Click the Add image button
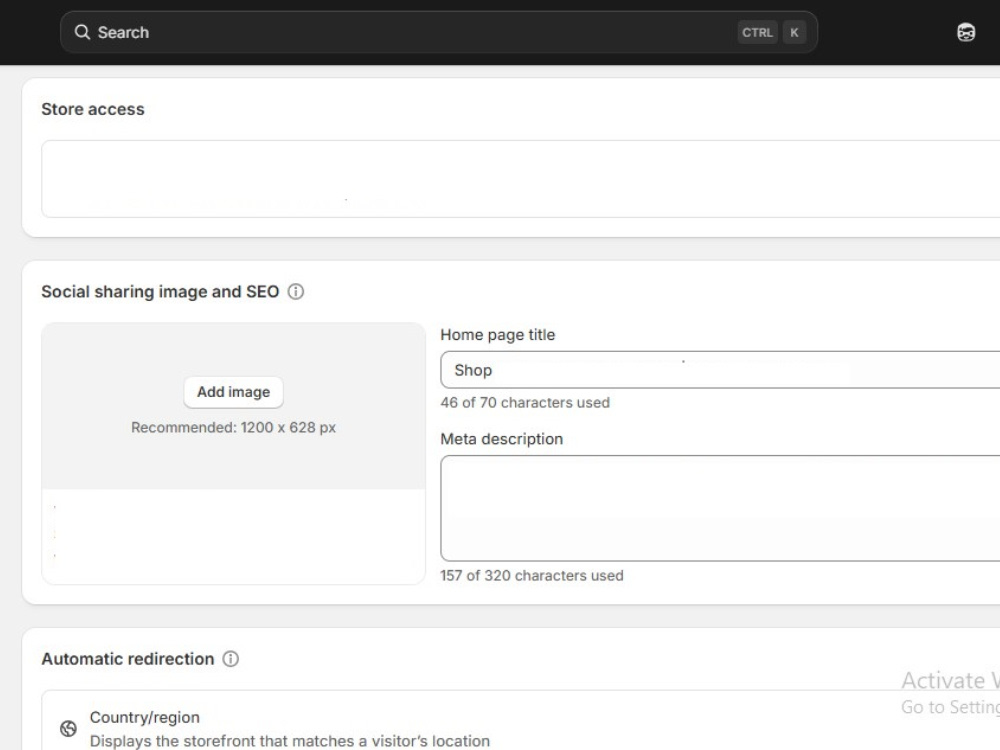 (233, 392)
